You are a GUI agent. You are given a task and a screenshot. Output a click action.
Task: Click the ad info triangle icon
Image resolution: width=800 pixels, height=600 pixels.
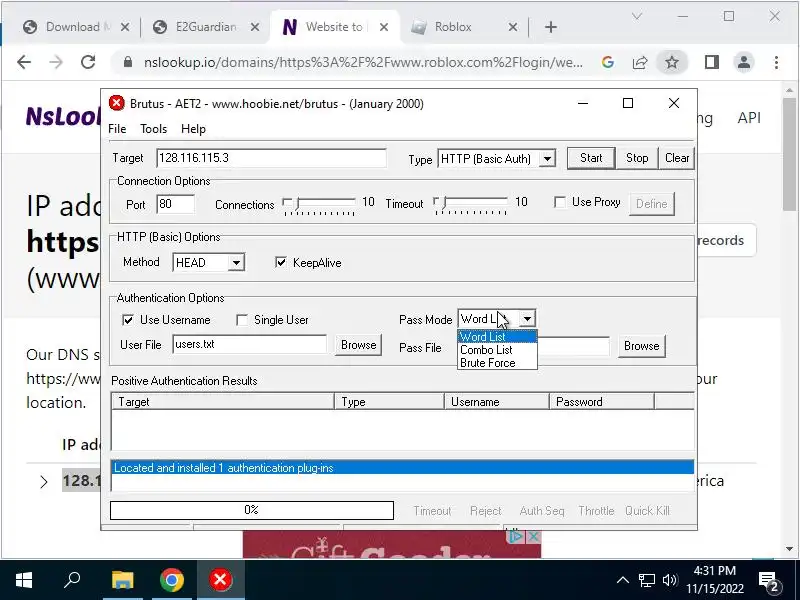click(x=517, y=536)
